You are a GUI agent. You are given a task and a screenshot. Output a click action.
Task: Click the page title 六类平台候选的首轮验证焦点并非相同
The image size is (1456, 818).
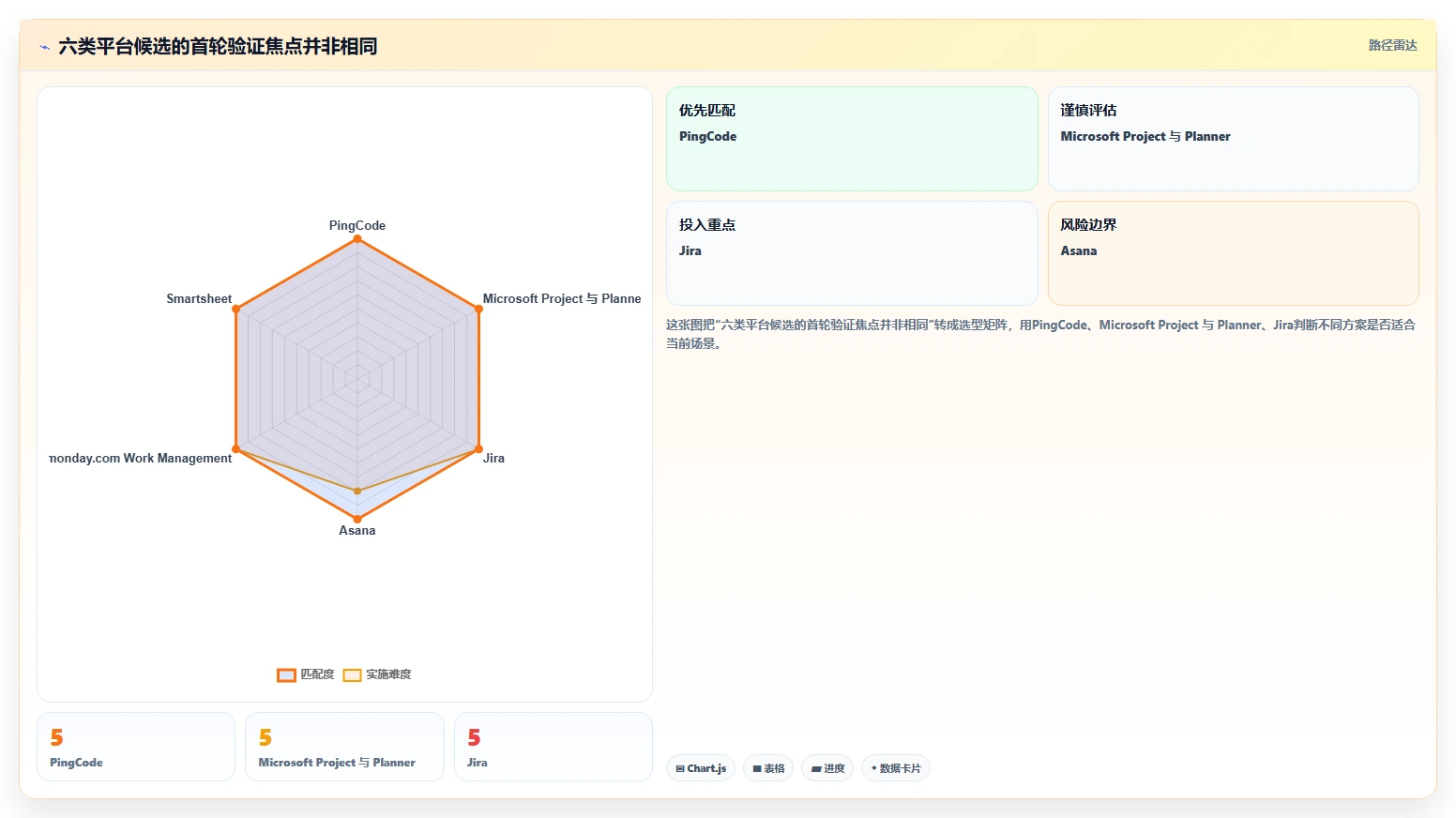click(218, 46)
